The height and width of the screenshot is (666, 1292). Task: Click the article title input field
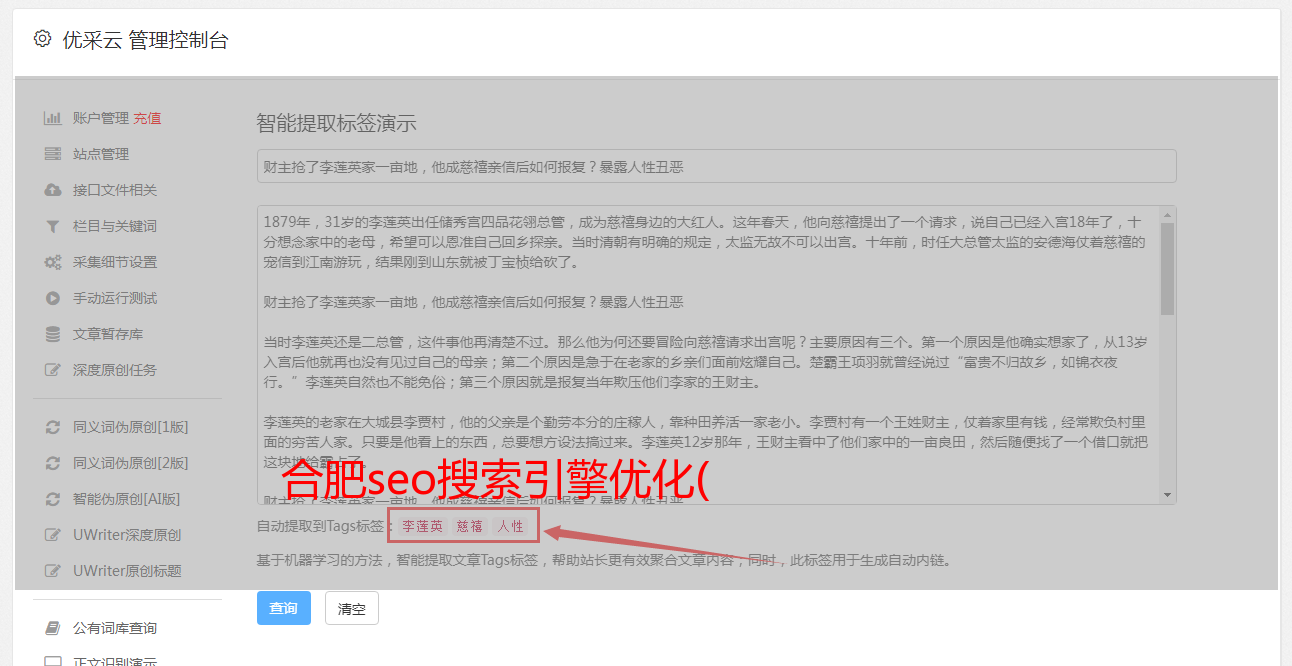click(716, 166)
